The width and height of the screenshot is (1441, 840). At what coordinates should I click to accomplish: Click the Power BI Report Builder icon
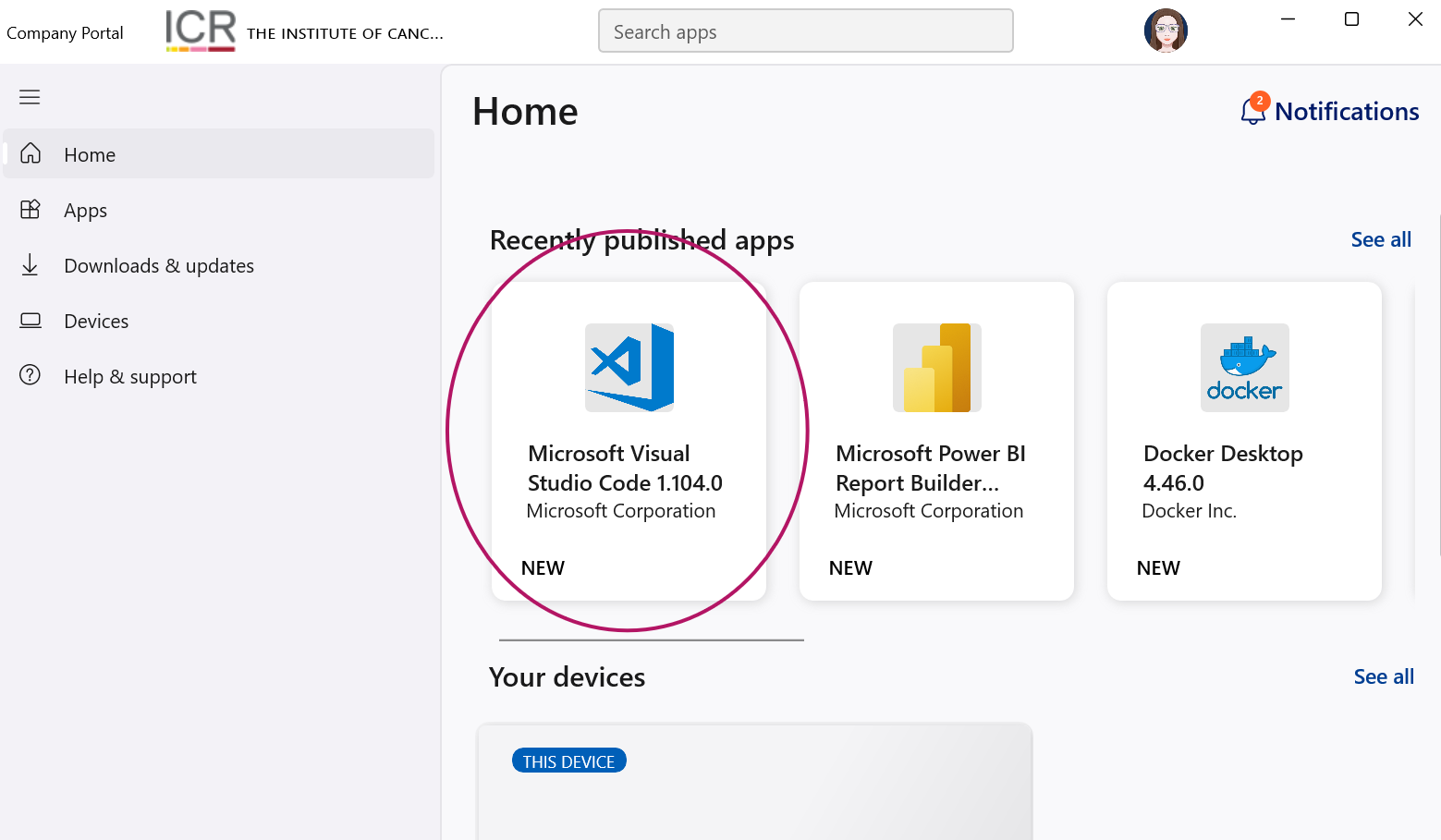937,368
